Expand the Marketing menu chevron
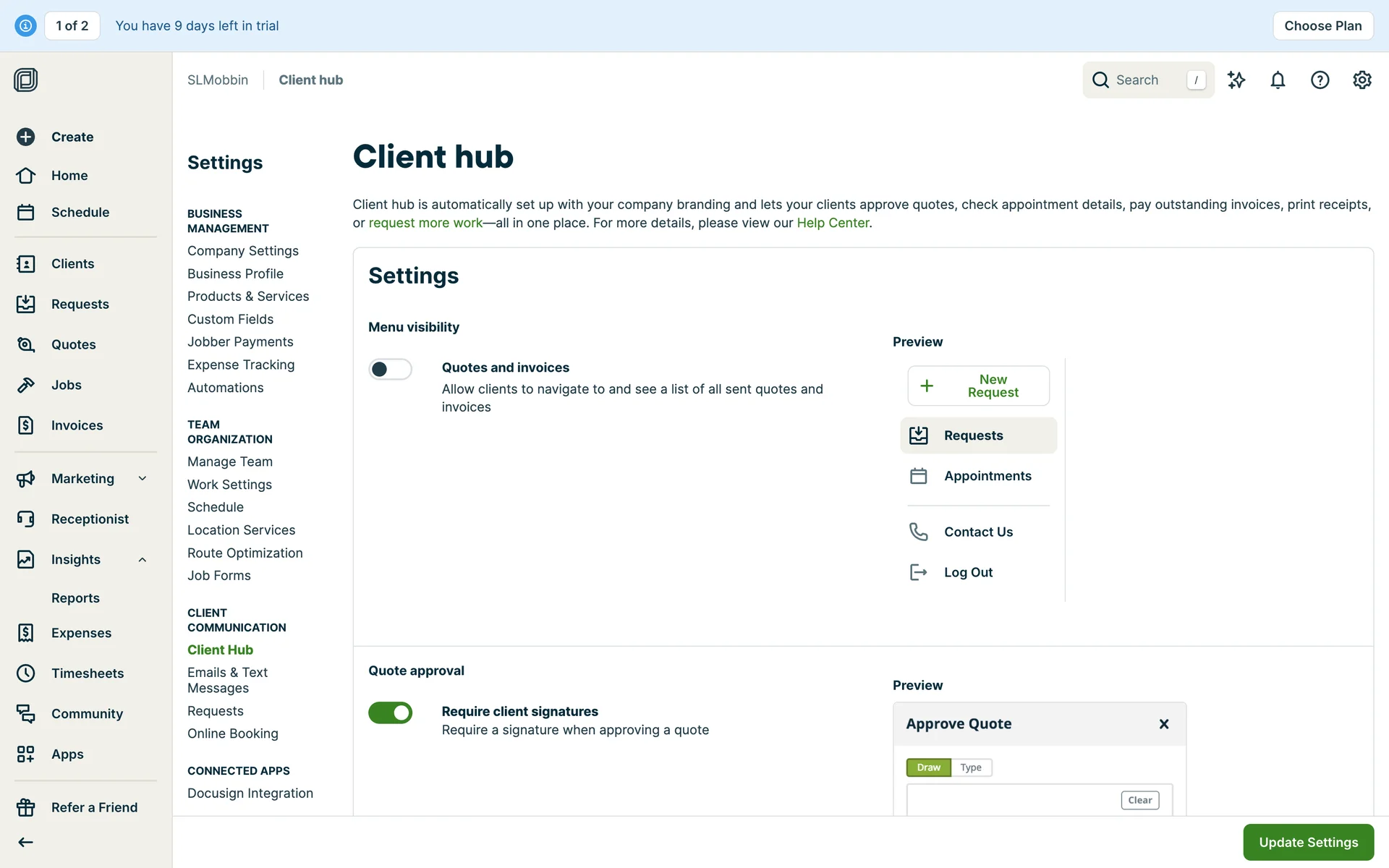This screenshot has height=868, width=1389. pyautogui.click(x=143, y=478)
